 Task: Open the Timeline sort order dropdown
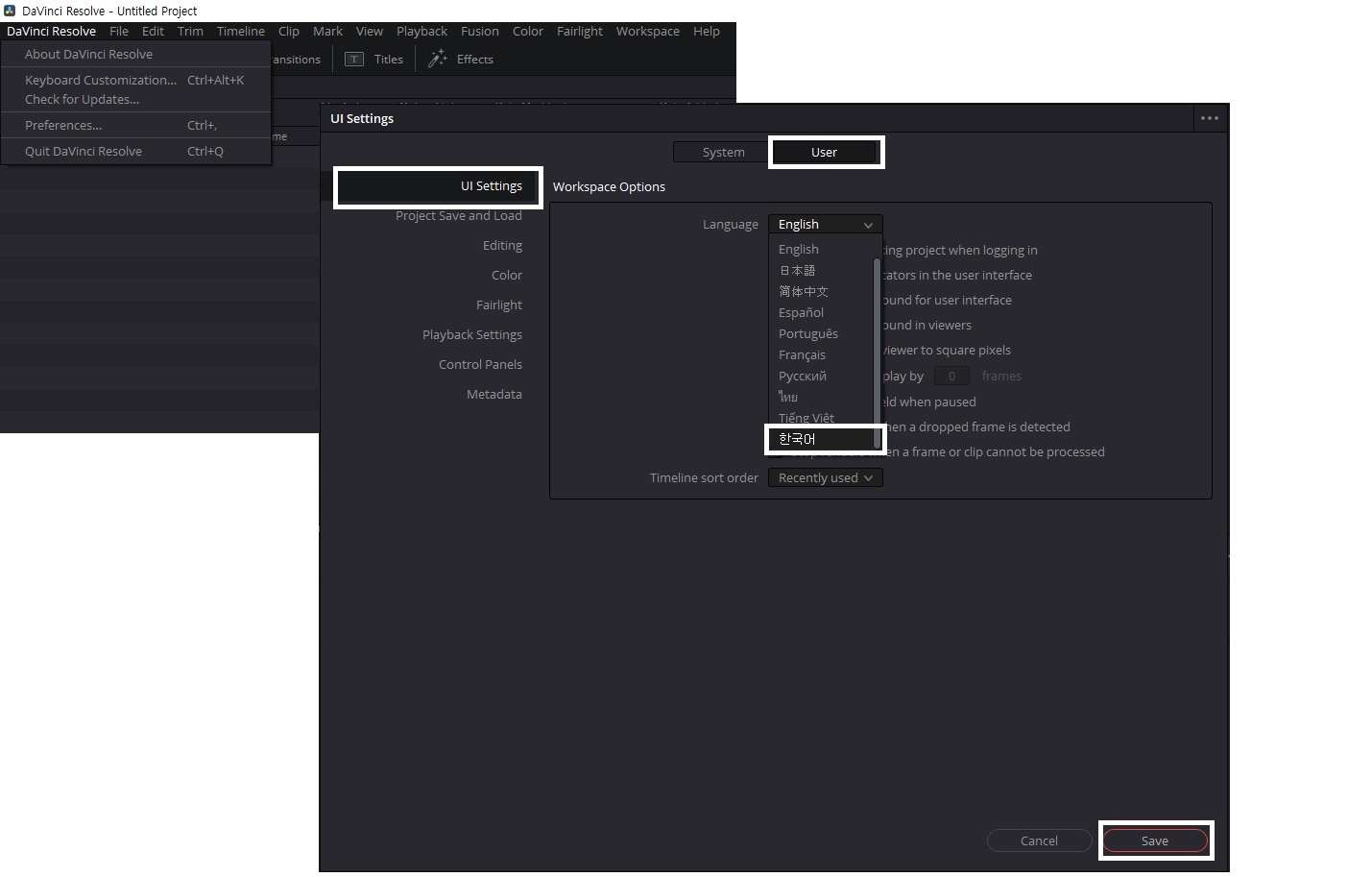click(825, 477)
